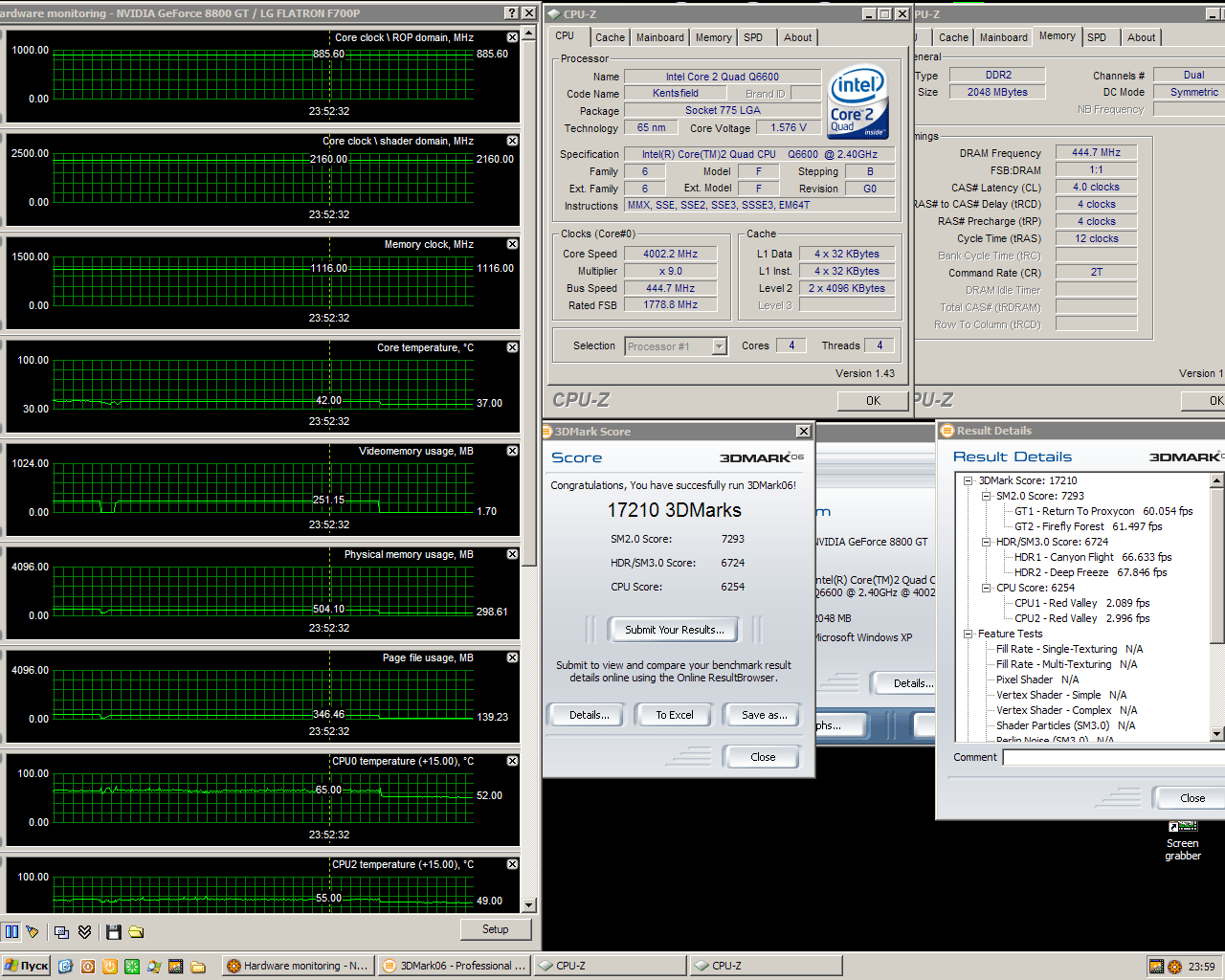Close the CPU0 temperature graph
1225x980 pixels.
[x=512, y=761]
